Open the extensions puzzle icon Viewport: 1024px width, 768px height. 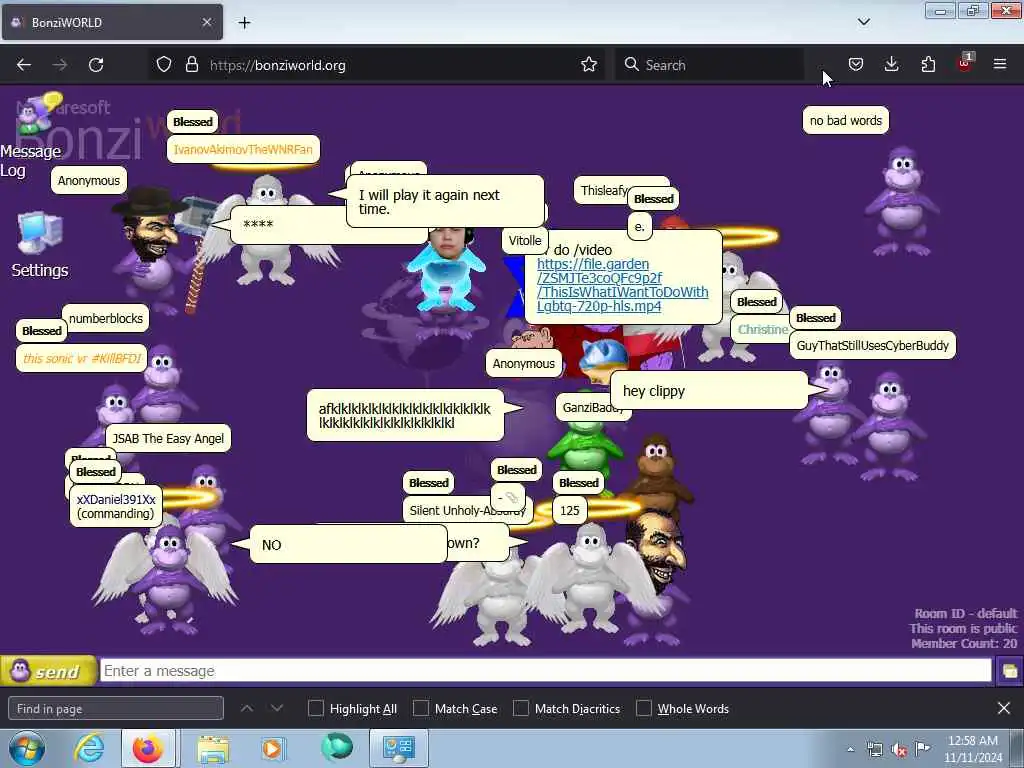(x=928, y=65)
